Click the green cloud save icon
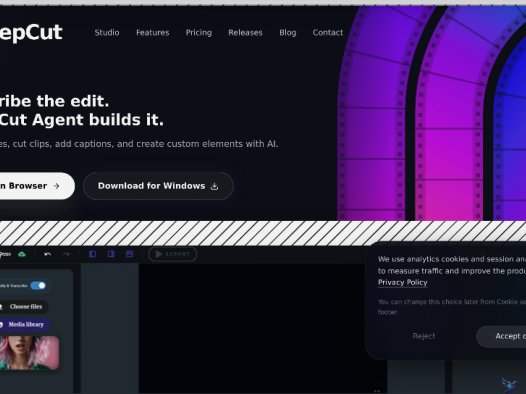Screen dimensions: 526x394 22,254
